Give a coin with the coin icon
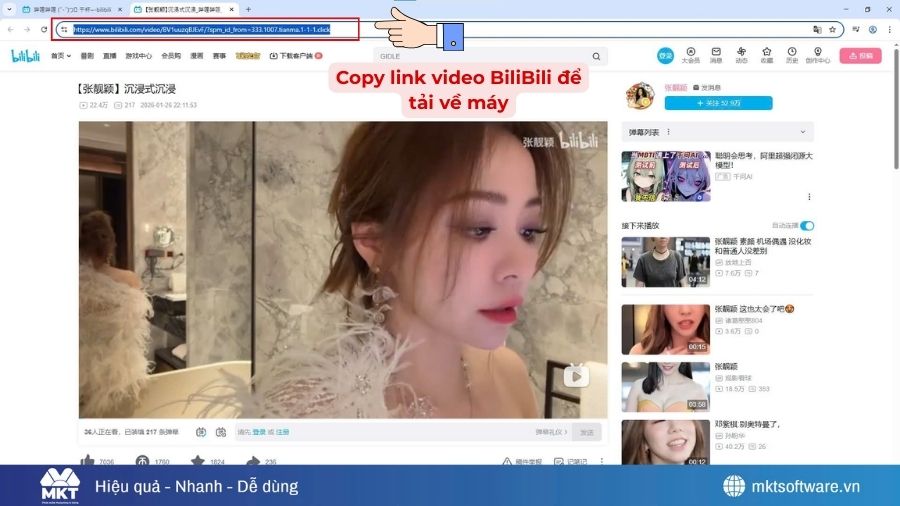The width and height of the screenshot is (900, 506). [x=142, y=460]
